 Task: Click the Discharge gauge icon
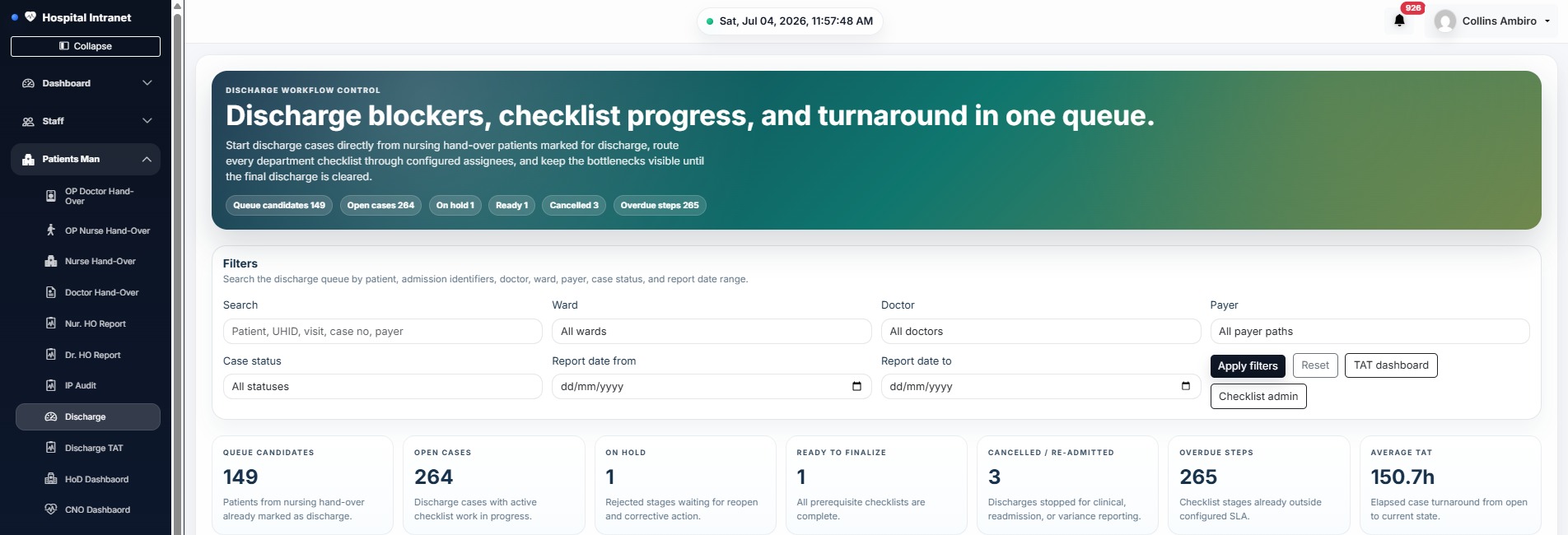[51, 416]
